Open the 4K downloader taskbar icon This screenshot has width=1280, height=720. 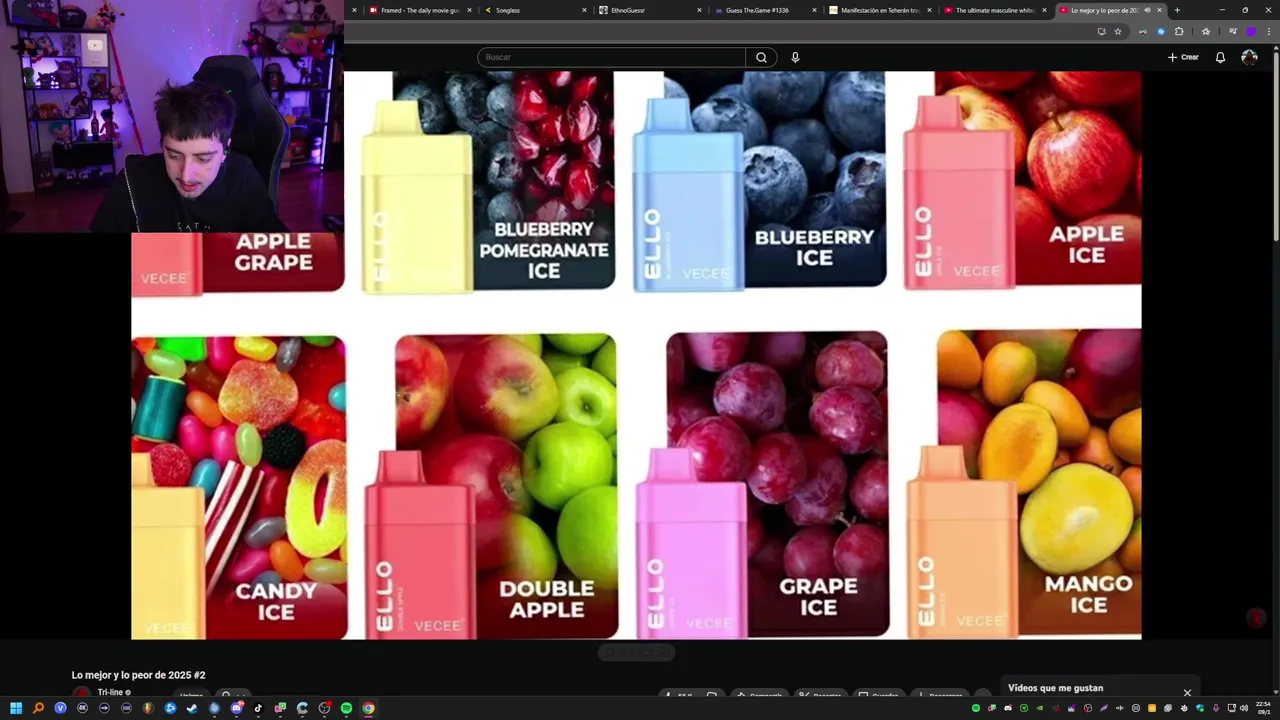tap(82, 708)
